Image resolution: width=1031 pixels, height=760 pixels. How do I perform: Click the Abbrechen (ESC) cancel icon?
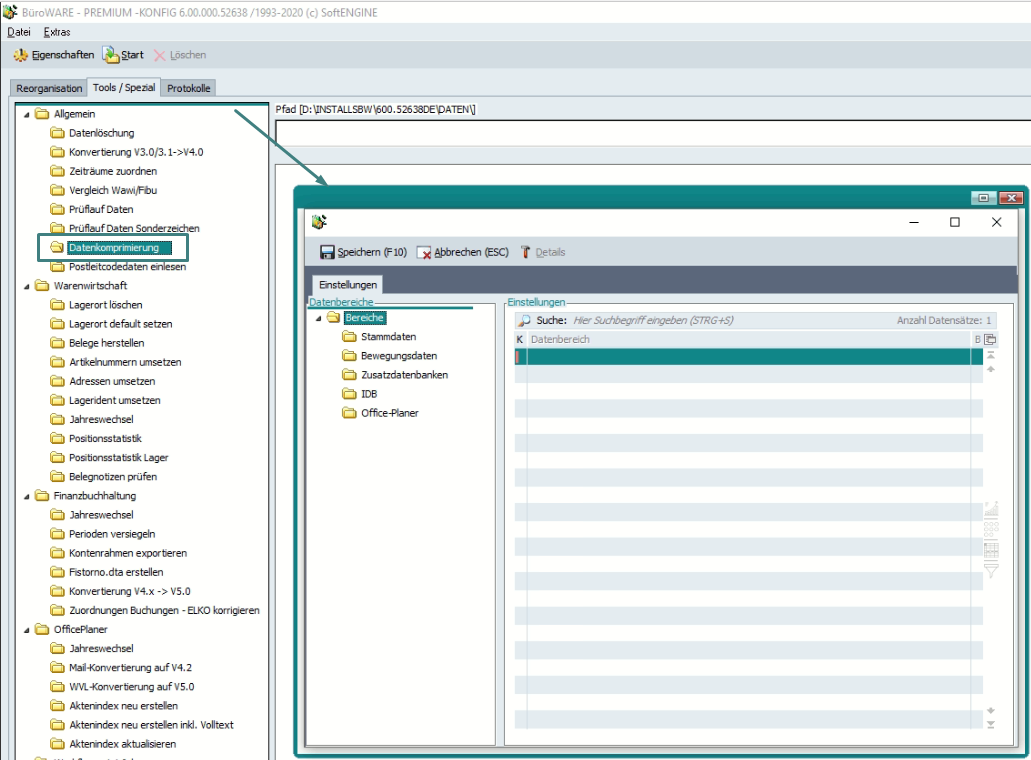coord(424,253)
